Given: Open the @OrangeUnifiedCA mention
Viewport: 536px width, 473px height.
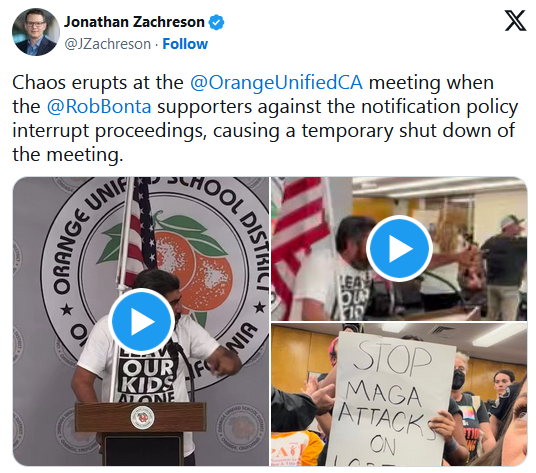Looking at the screenshot, I should tap(276, 83).
